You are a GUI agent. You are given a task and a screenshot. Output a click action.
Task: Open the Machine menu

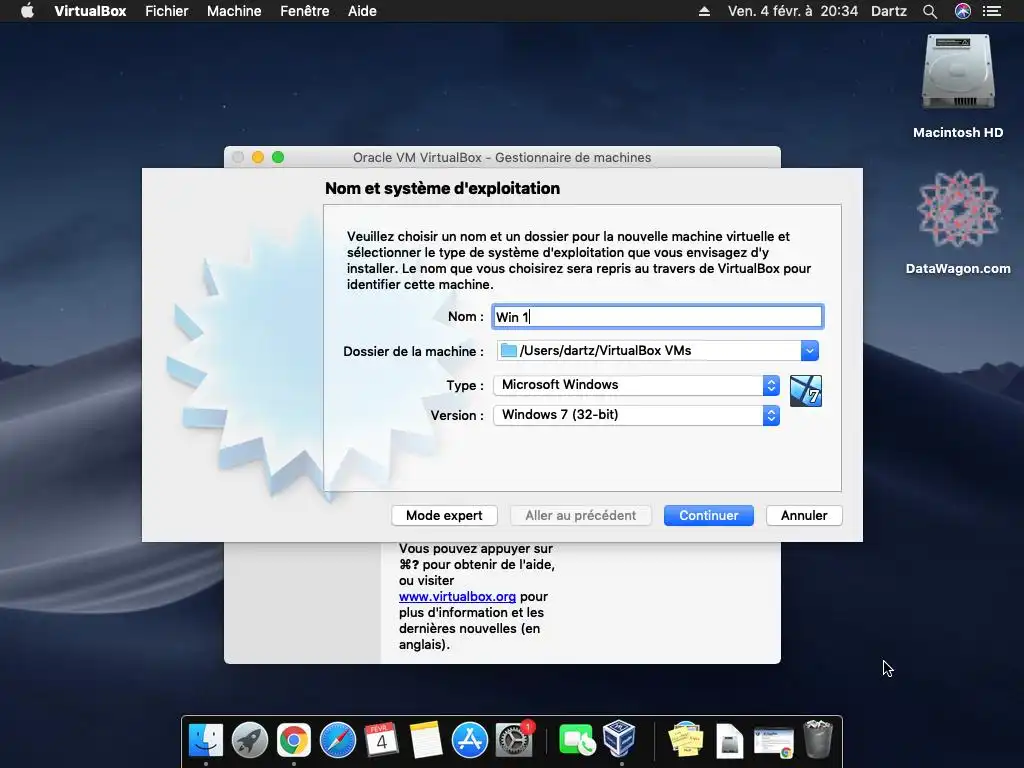[x=234, y=11]
